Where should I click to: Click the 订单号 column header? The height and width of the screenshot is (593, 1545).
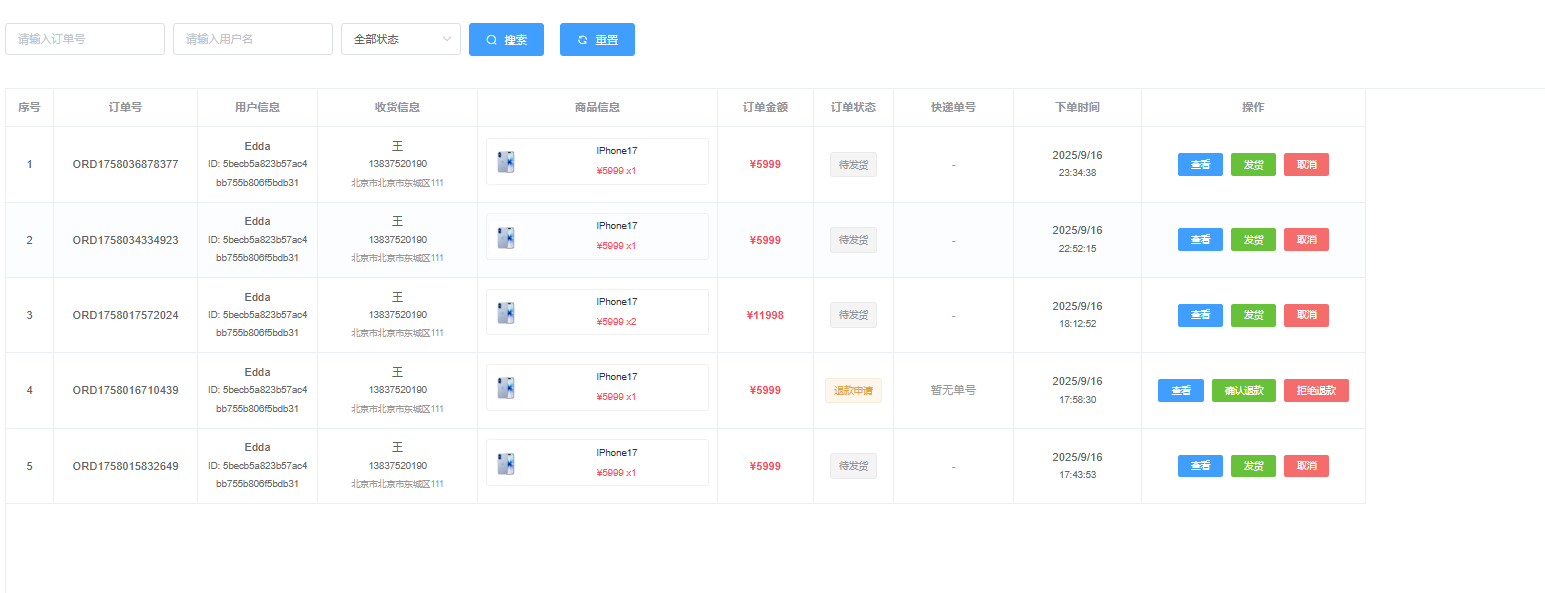pyautogui.click(x=125, y=107)
